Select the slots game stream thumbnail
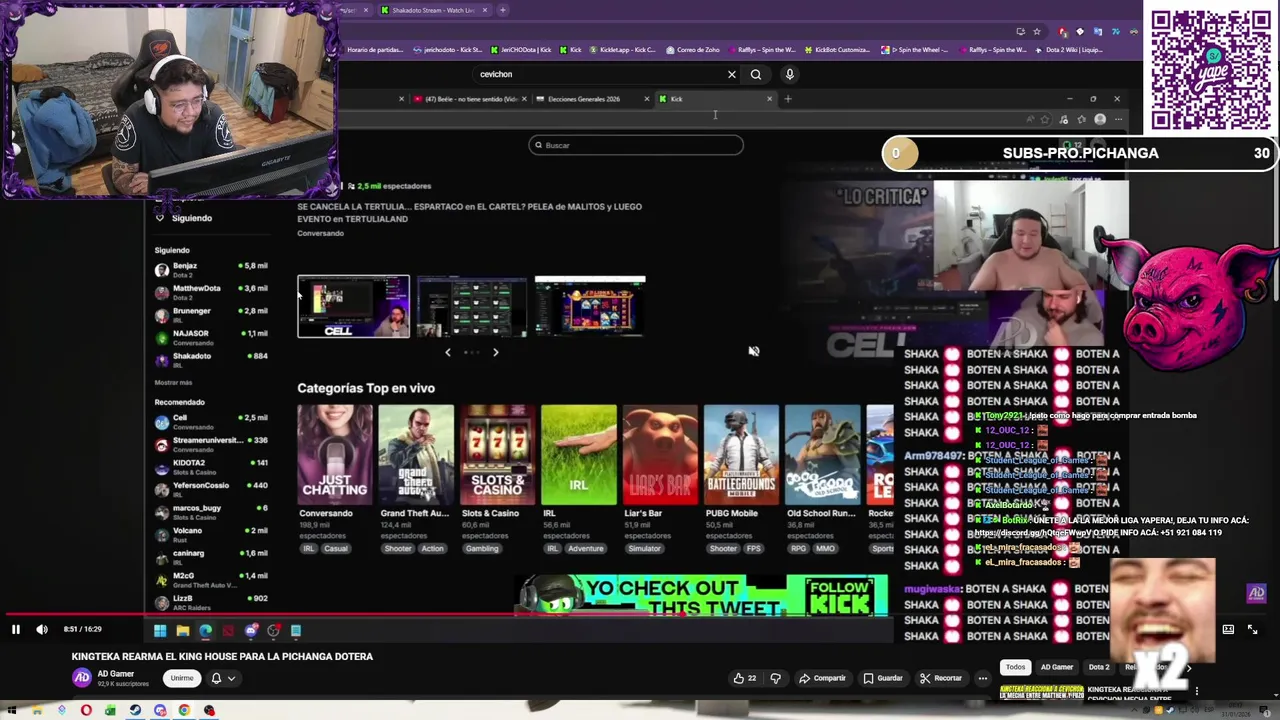Screen dimensions: 1280x720 [x=590, y=306]
